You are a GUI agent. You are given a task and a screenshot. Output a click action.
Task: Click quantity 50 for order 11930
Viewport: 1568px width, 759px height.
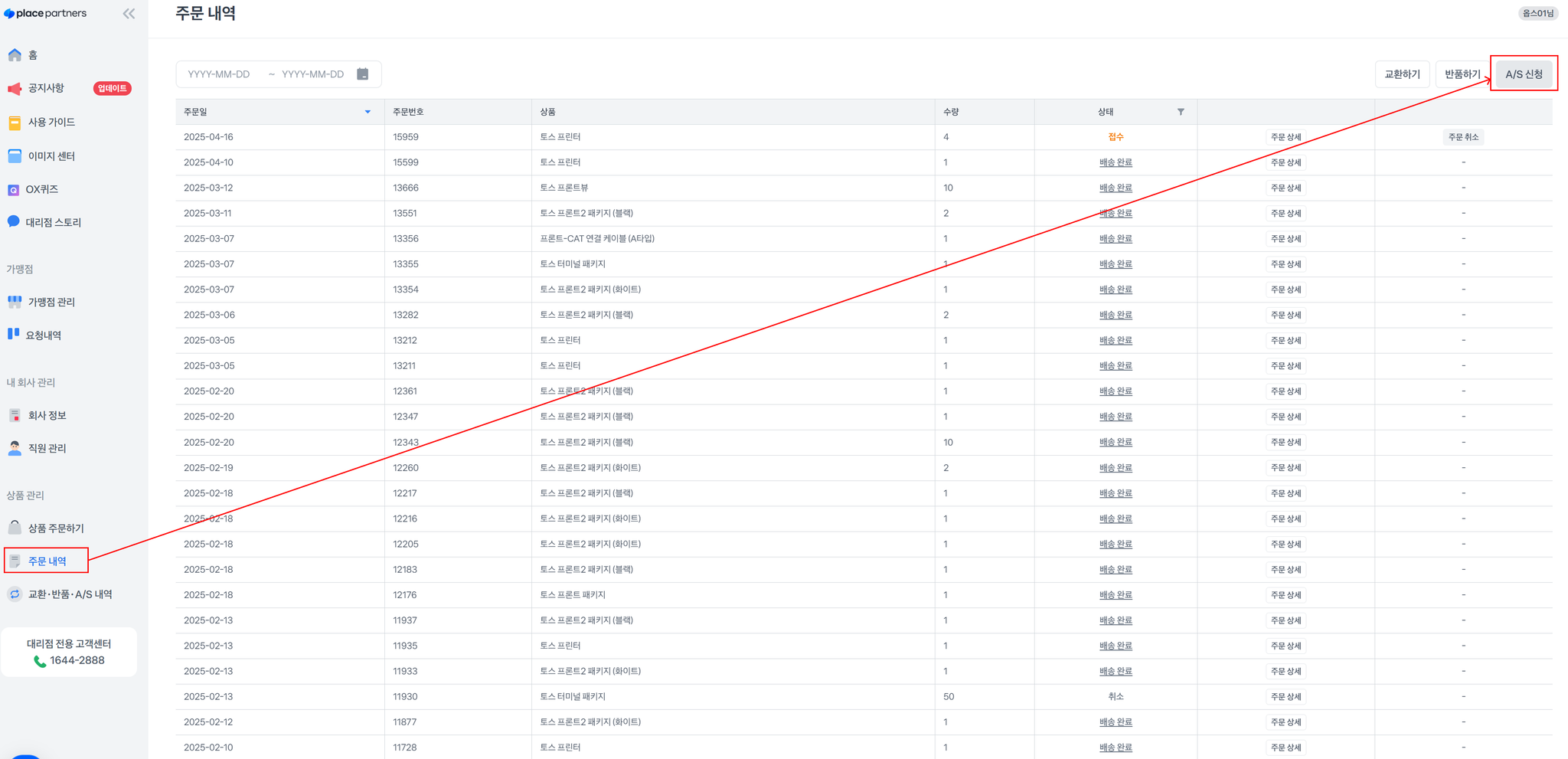(x=949, y=697)
